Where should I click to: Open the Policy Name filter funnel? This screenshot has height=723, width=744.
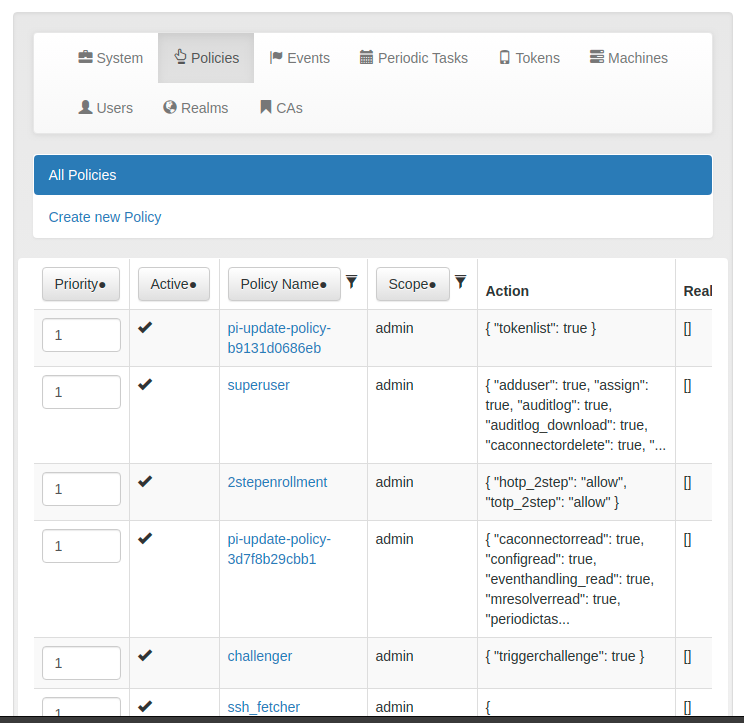(x=352, y=283)
